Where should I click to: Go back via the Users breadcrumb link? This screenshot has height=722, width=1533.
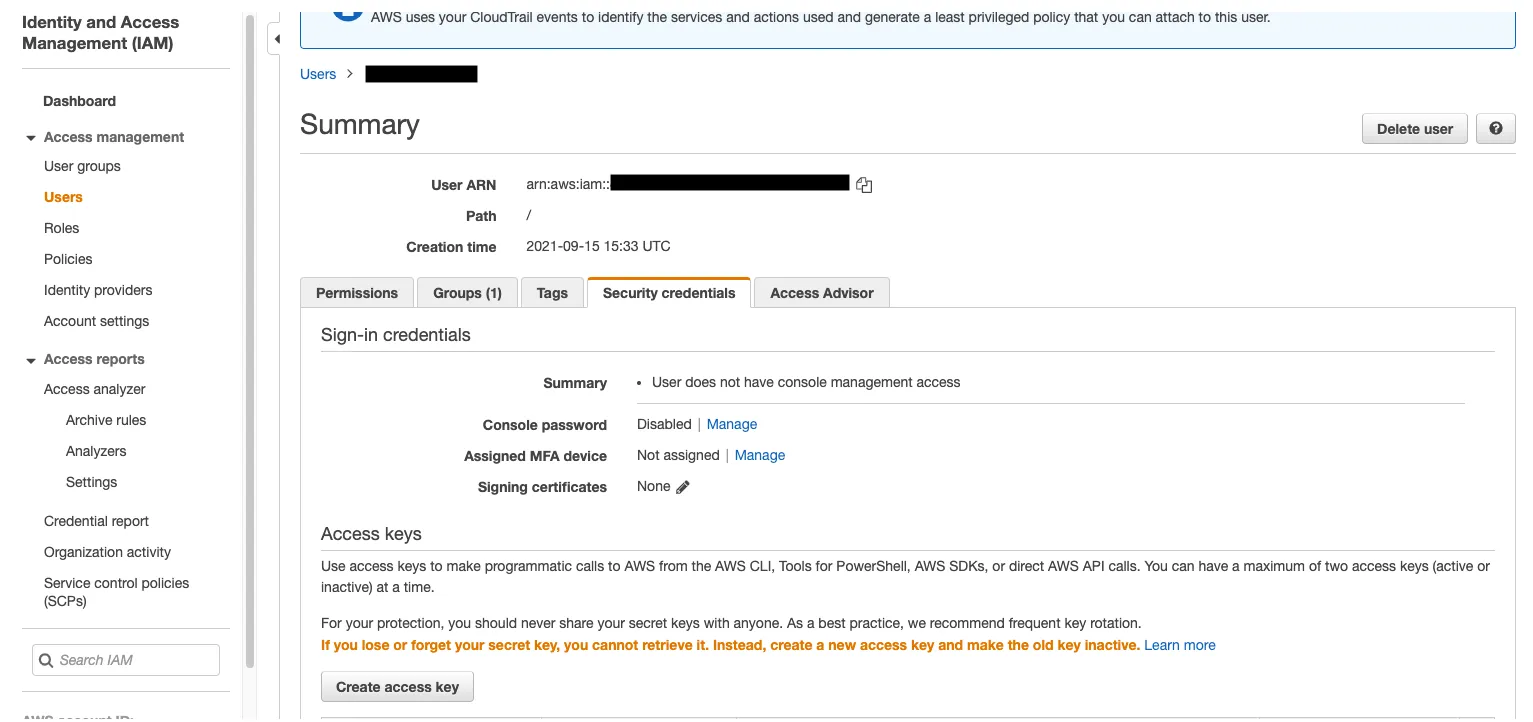point(318,74)
